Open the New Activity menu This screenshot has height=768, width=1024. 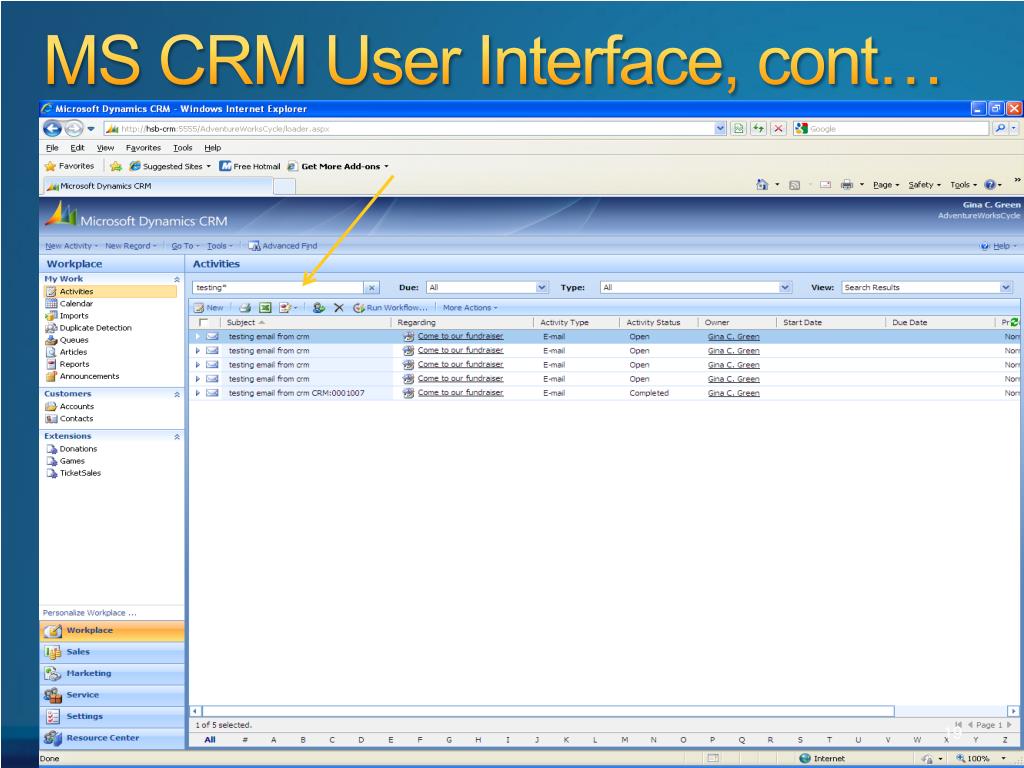click(x=71, y=246)
